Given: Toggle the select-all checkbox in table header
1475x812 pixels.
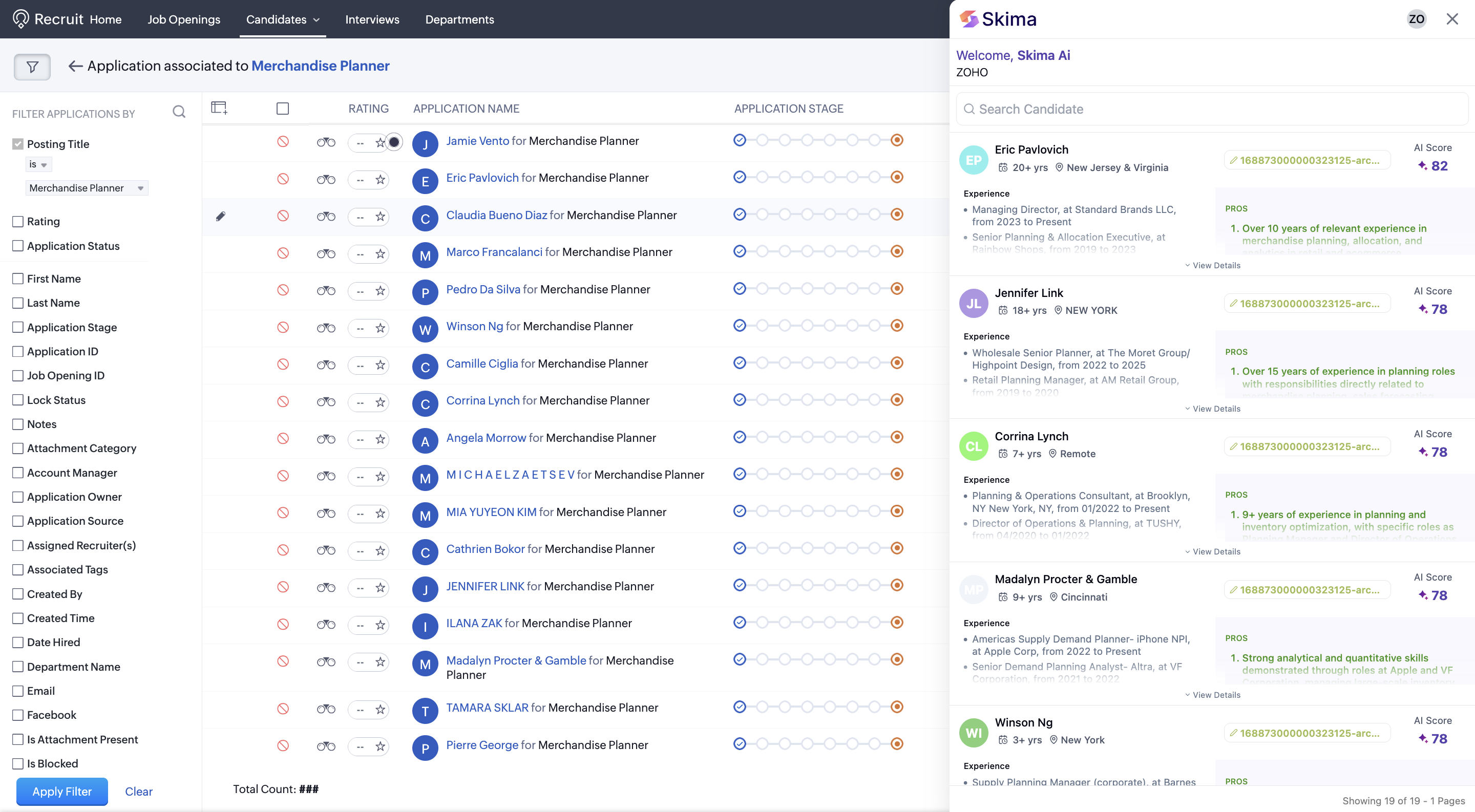Looking at the screenshot, I should tap(282, 108).
